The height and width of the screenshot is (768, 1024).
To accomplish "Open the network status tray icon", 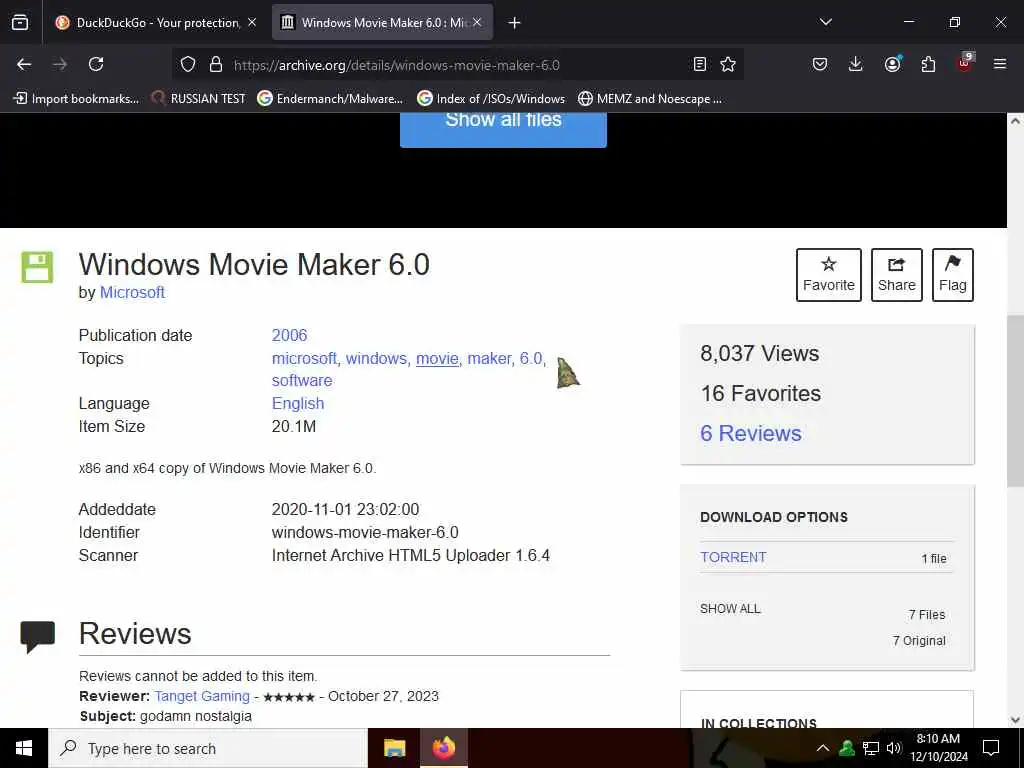I will tap(871, 748).
